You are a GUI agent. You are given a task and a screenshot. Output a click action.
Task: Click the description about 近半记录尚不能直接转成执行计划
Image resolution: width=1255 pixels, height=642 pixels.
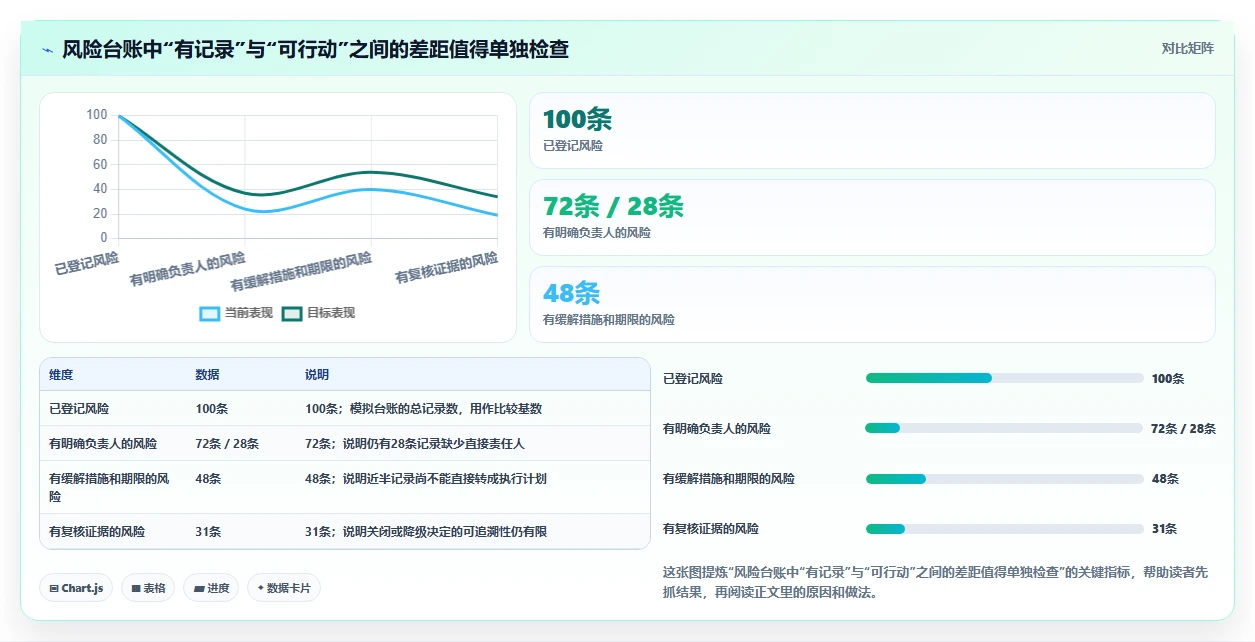tap(426, 479)
